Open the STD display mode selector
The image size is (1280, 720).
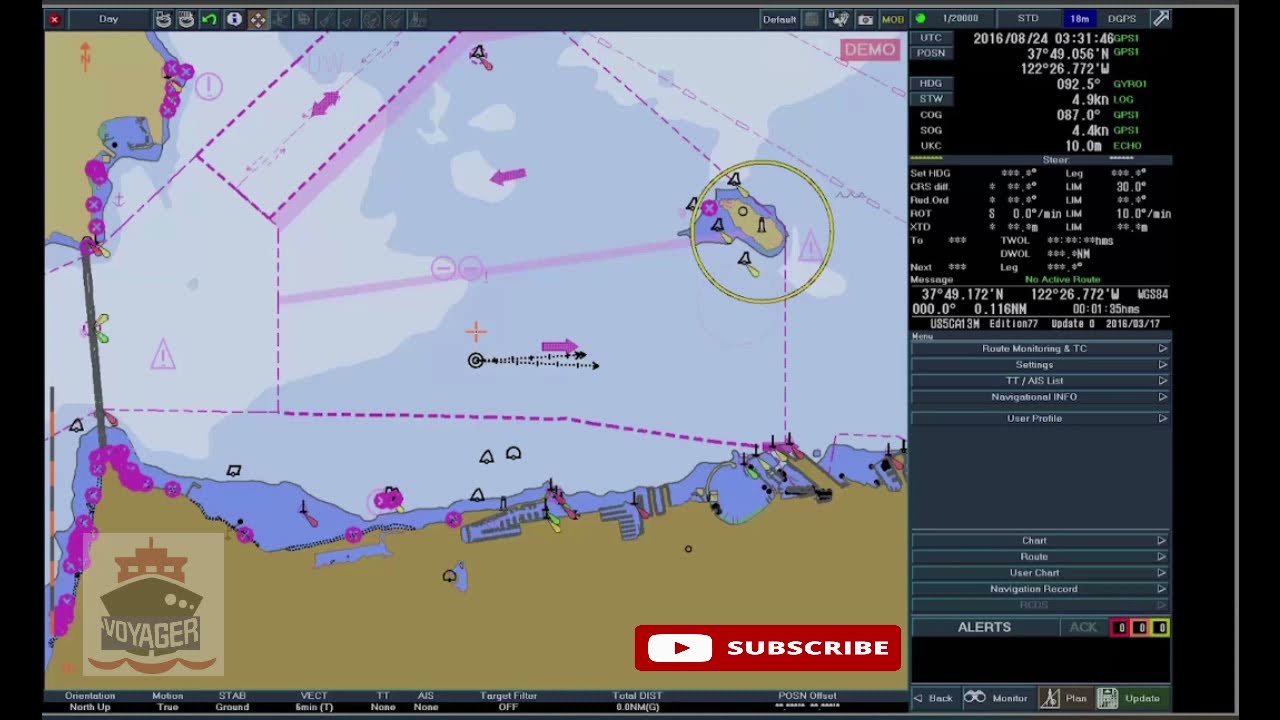pyautogui.click(x=1028, y=19)
